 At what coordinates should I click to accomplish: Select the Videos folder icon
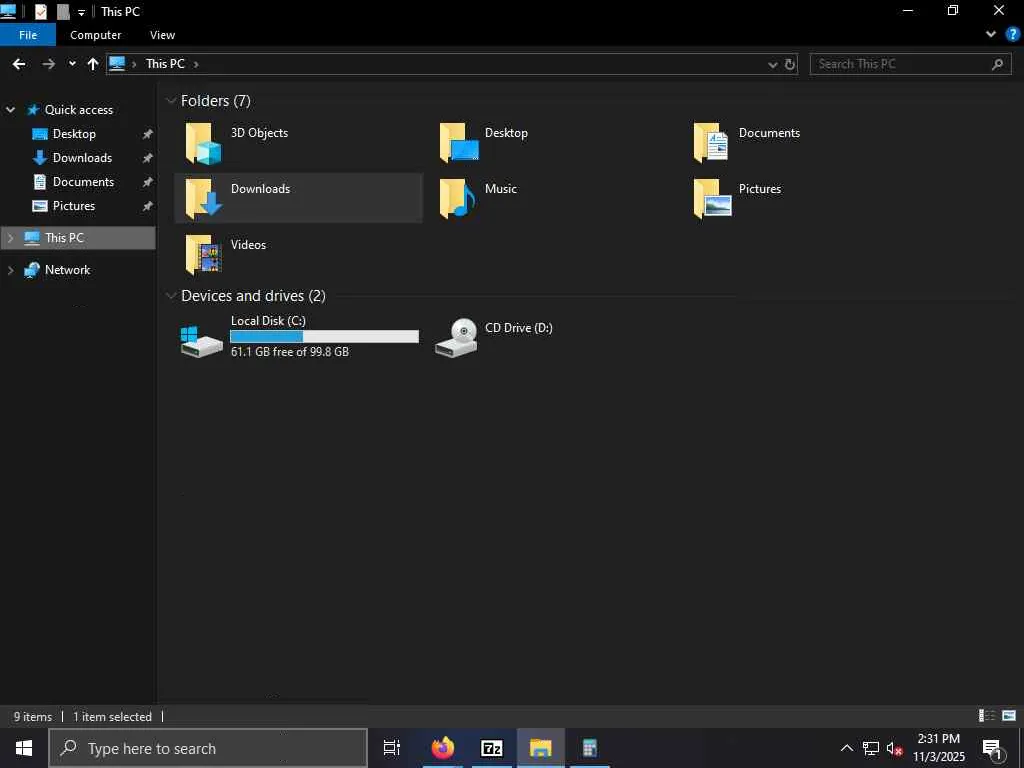click(203, 255)
